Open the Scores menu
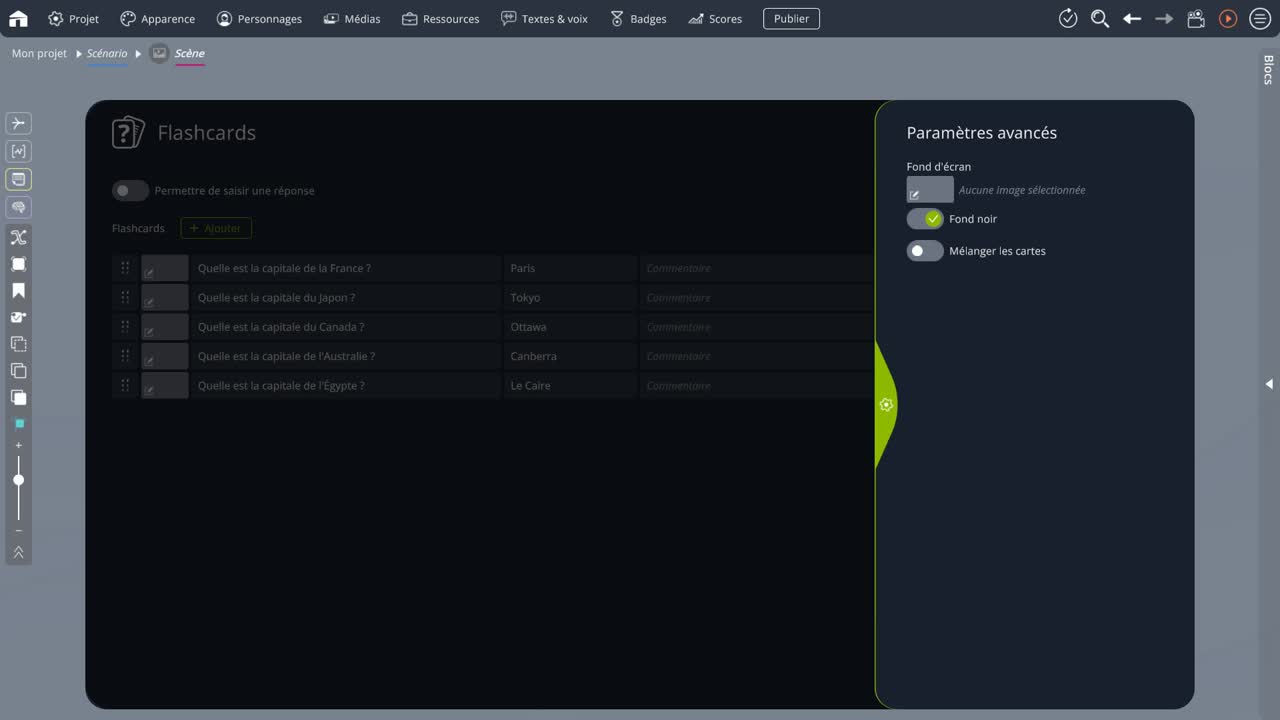The image size is (1280, 720). (715, 18)
